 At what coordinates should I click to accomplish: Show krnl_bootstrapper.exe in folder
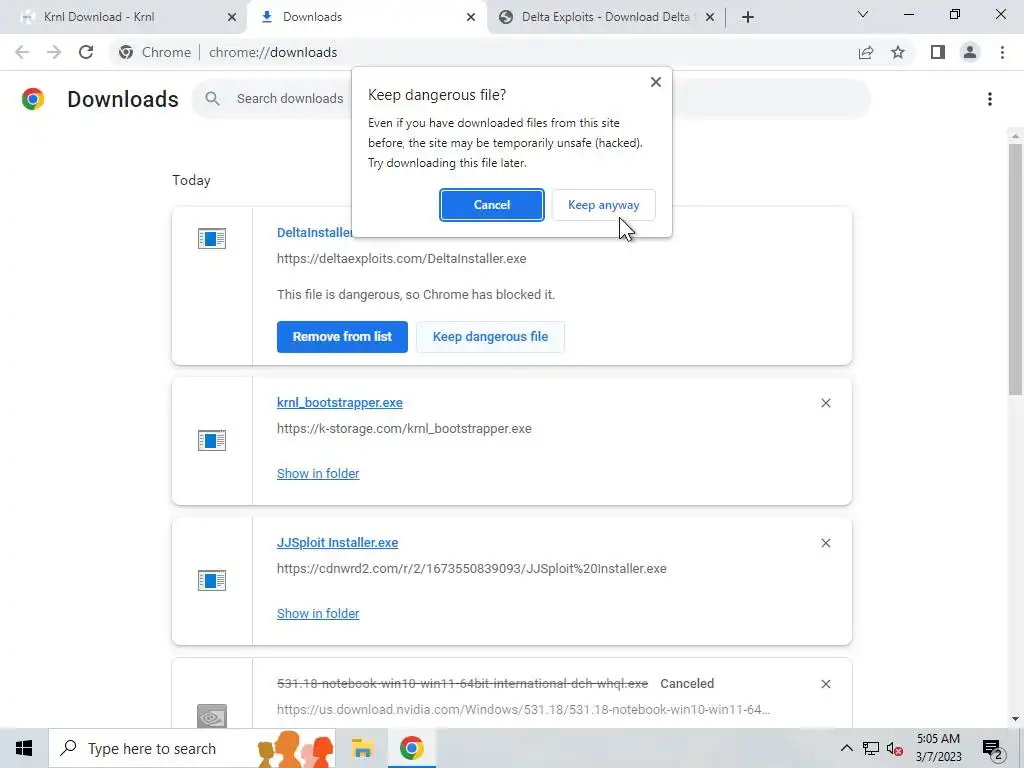(318, 473)
